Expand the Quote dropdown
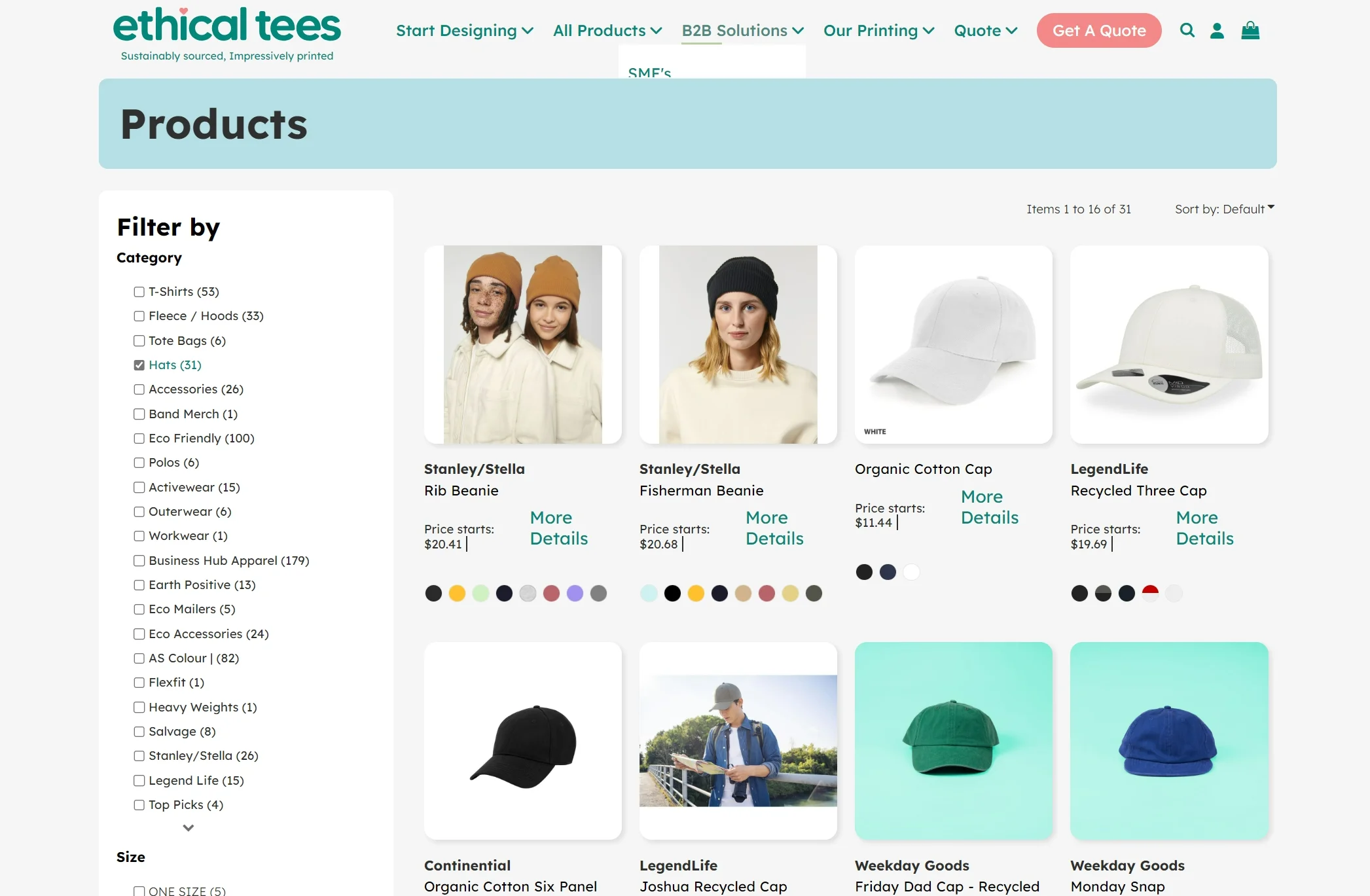This screenshot has height=896, width=1370. [x=984, y=30]
